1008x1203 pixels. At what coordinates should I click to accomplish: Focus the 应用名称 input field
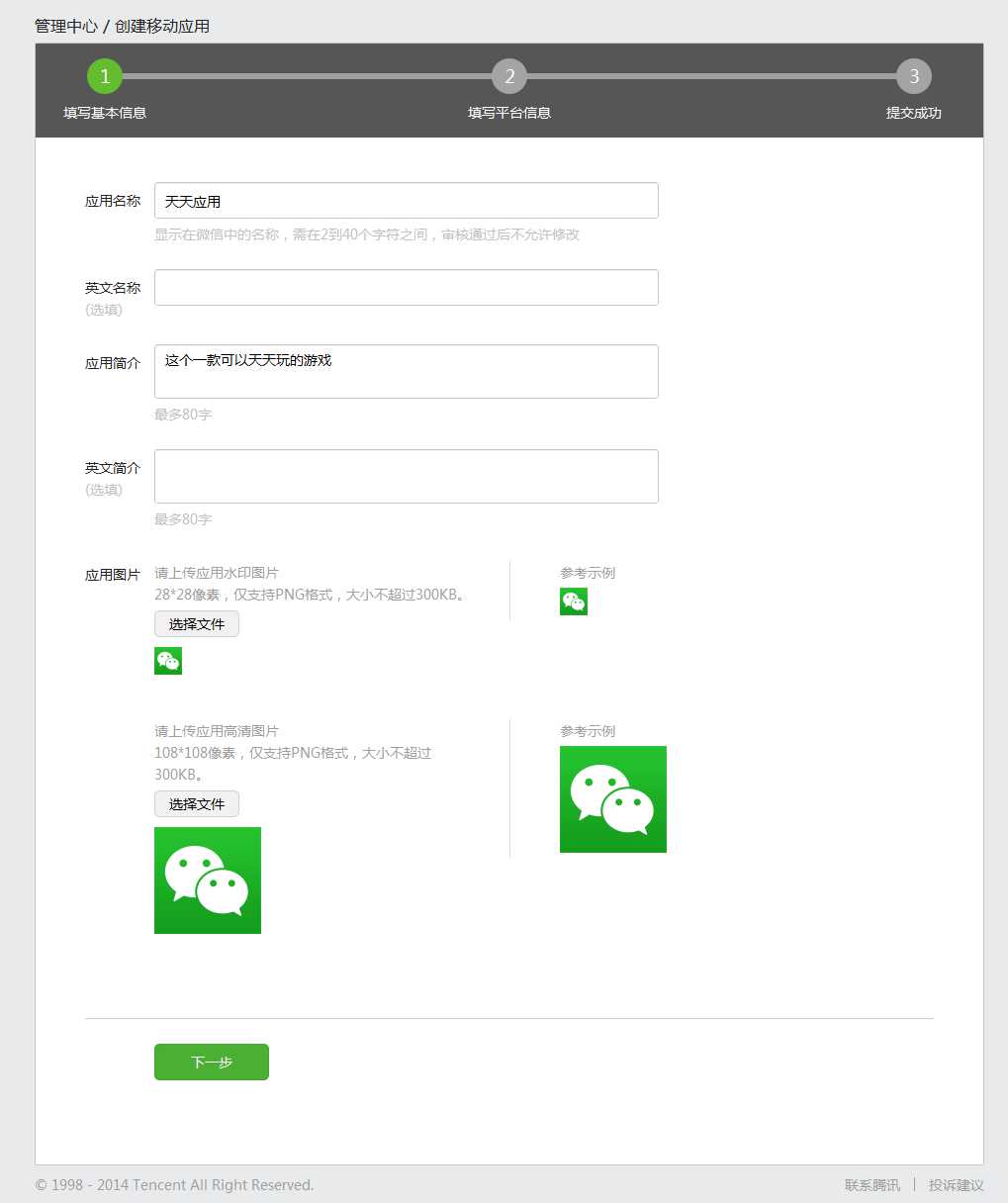click(407, 201)
